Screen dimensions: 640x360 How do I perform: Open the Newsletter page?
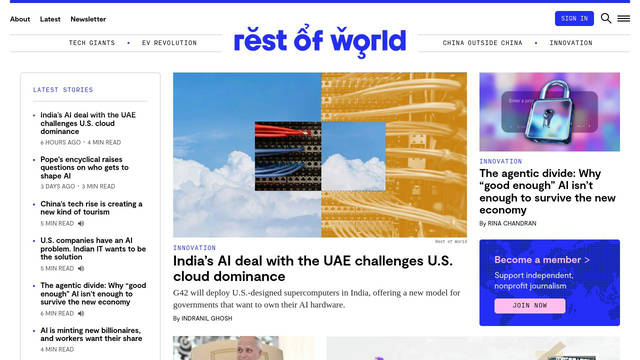[x=88, y=19]
